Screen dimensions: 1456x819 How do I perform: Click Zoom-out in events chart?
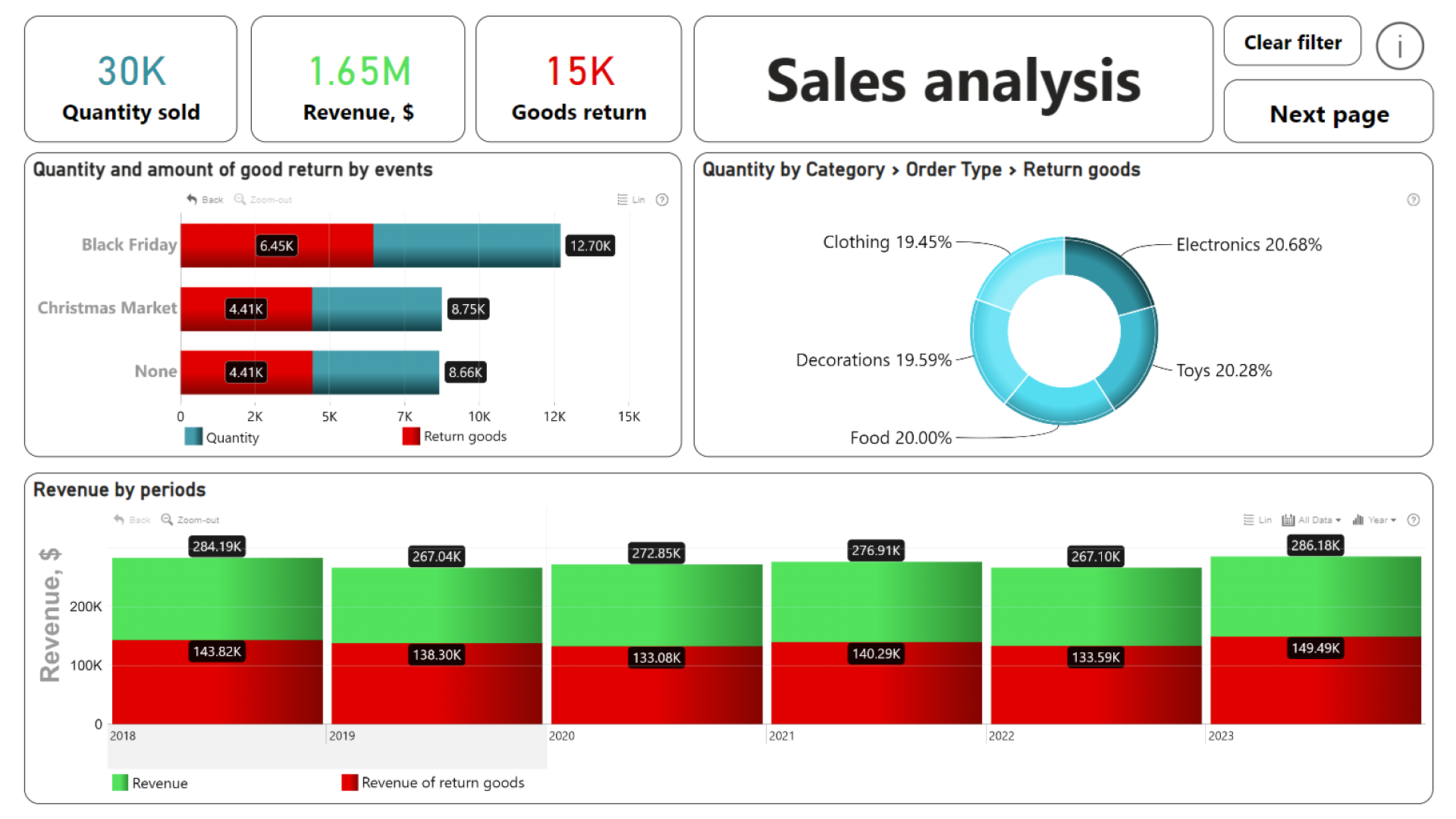coord(263,199)
